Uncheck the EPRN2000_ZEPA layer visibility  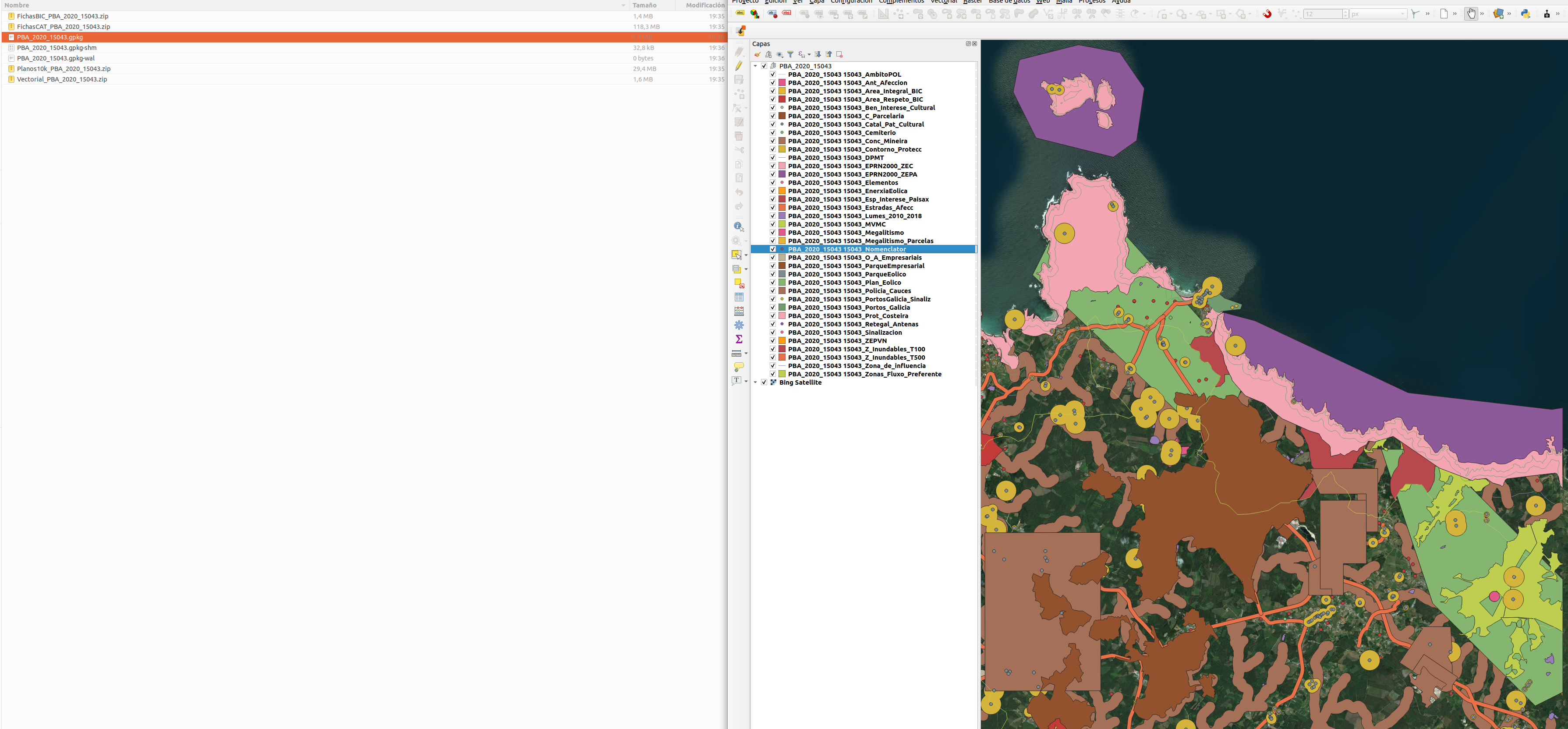tap(772, 174)
